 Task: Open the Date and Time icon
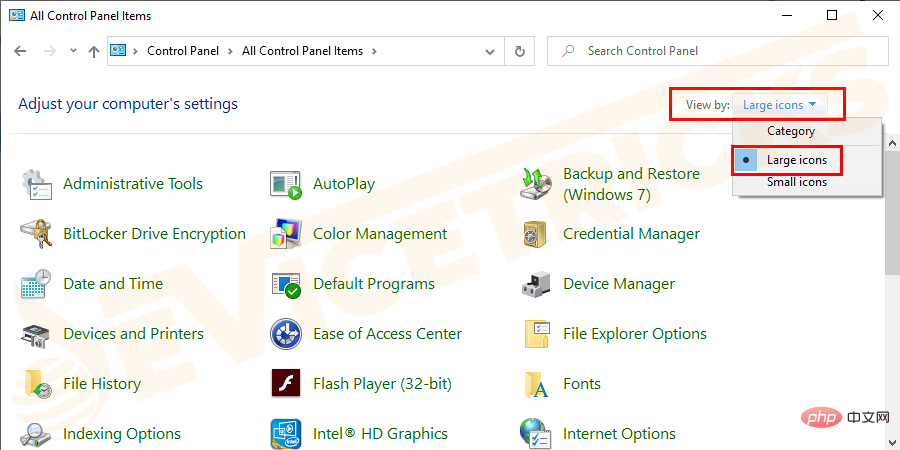tap(37, 284)
